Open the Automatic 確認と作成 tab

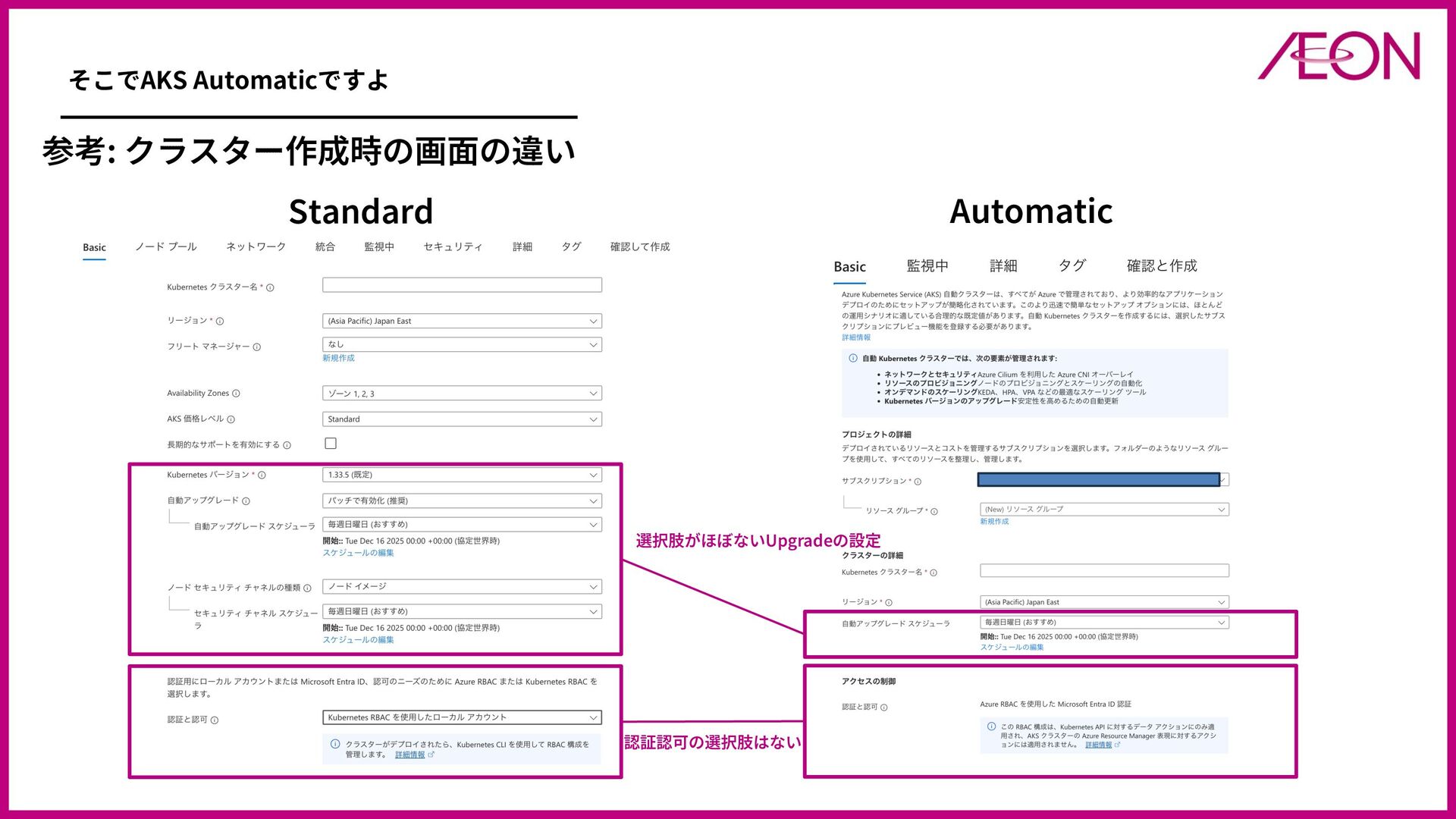(x=1161, y=266)
